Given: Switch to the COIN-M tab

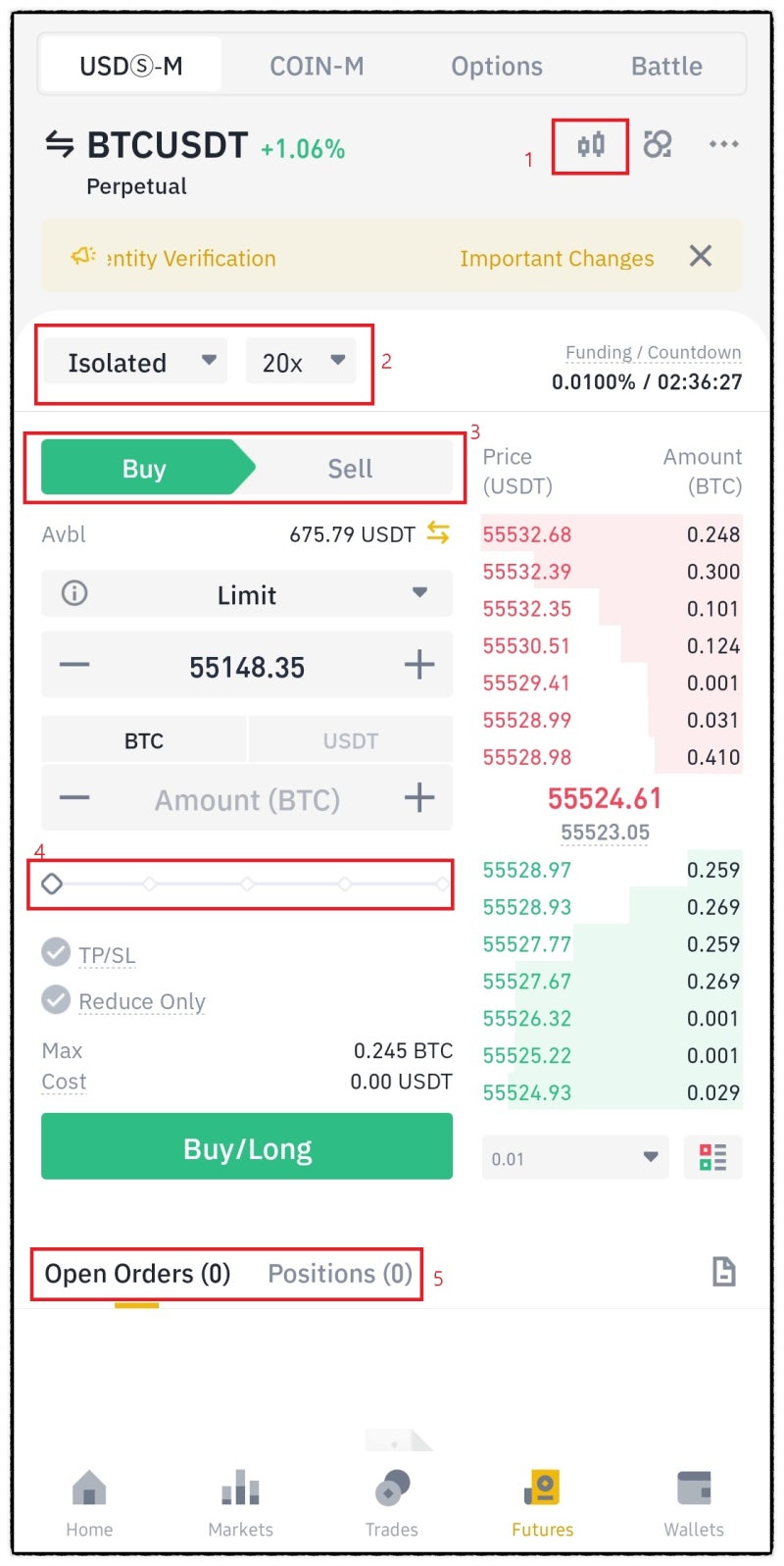Looking at the screenshot, I should pyautogui.click(x=317, y=66).
